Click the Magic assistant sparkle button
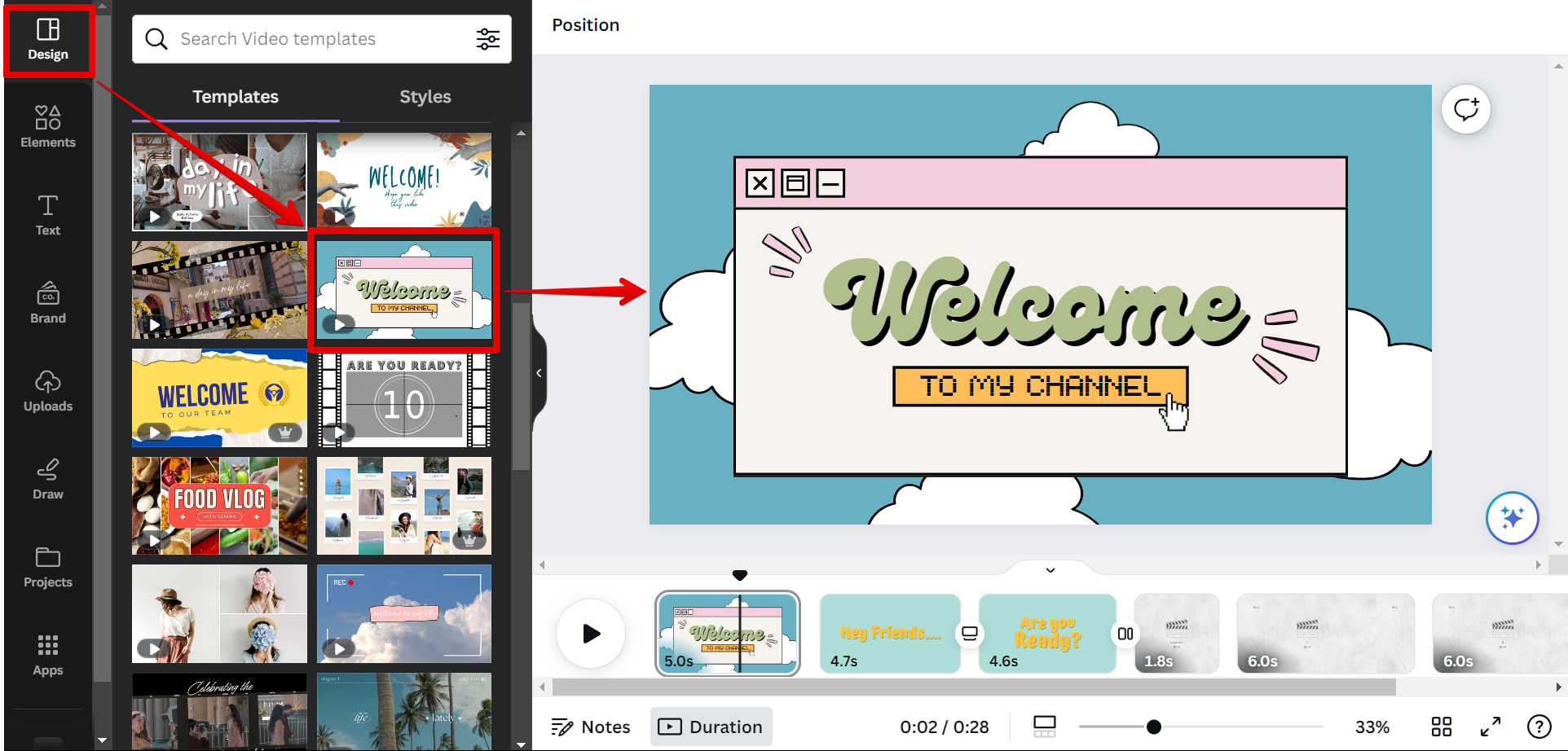The width and height of the screenshot is (1568, 751). click(1512, 518)
